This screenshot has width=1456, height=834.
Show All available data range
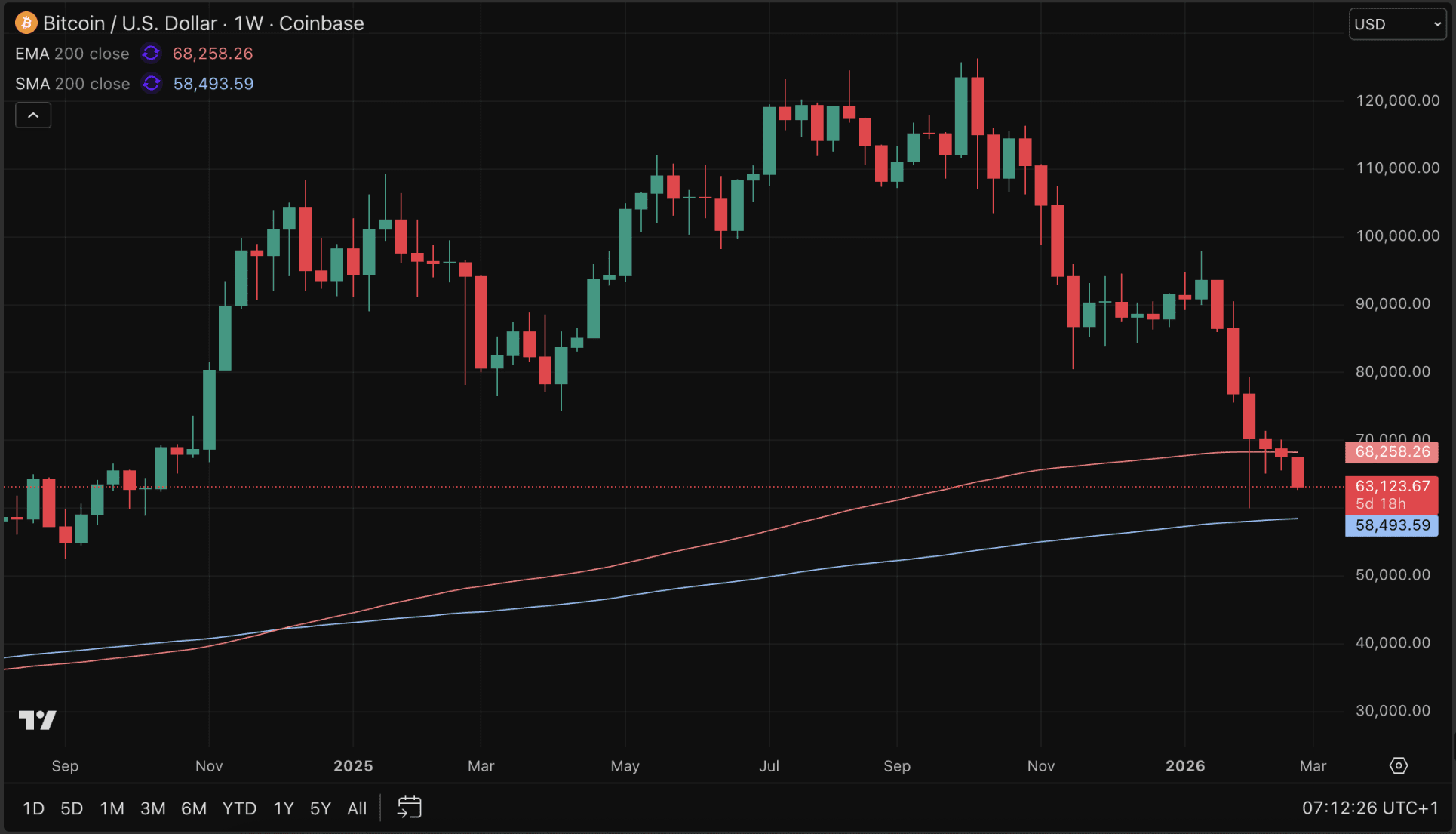point(357,808)
